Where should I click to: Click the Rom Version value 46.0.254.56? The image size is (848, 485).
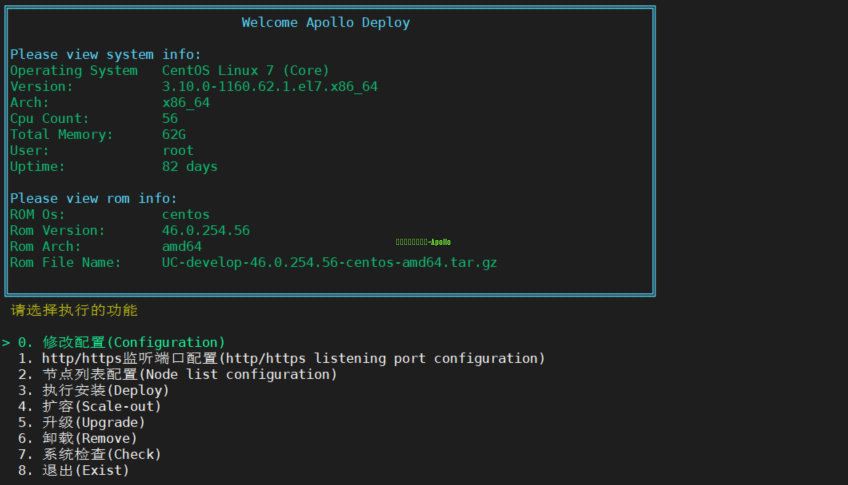pyautogui.click(x=205, y=230)
